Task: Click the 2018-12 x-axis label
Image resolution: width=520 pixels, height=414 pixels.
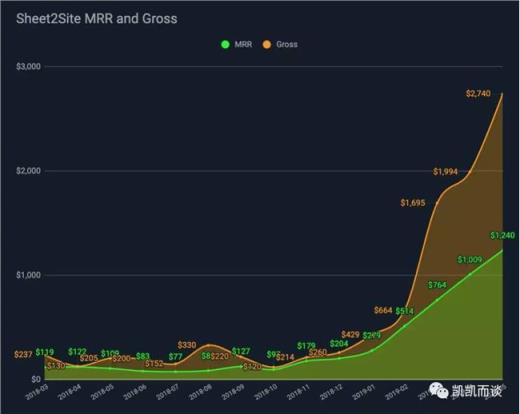Action: click(x=331, y=392)
